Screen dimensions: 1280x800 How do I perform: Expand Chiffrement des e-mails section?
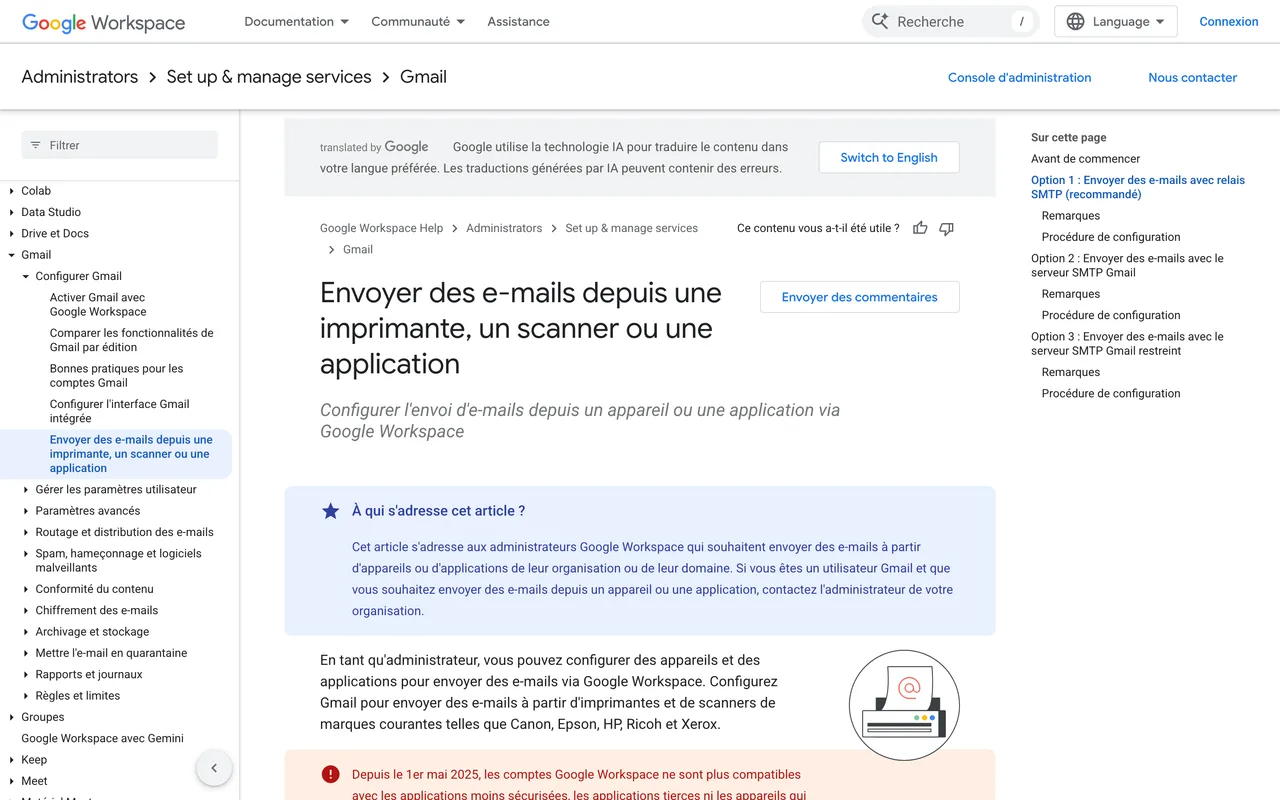(26, 611)
